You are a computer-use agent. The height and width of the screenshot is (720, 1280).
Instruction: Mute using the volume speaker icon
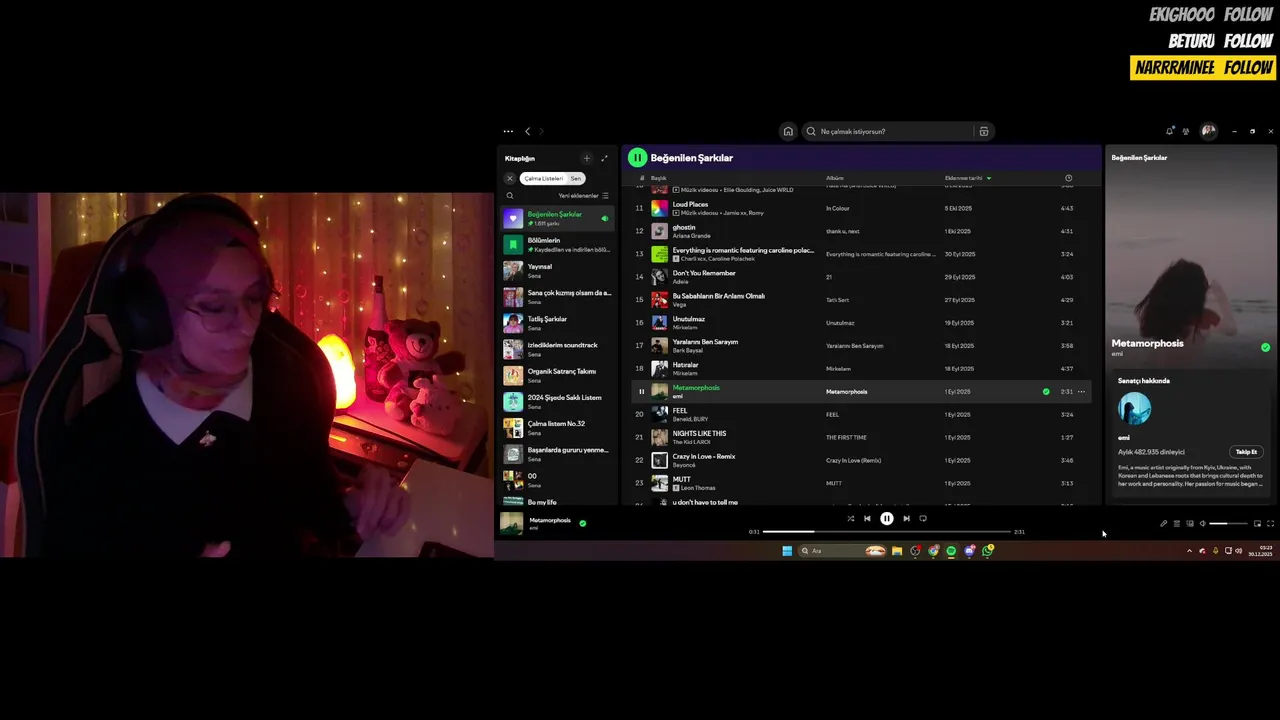1203,524
